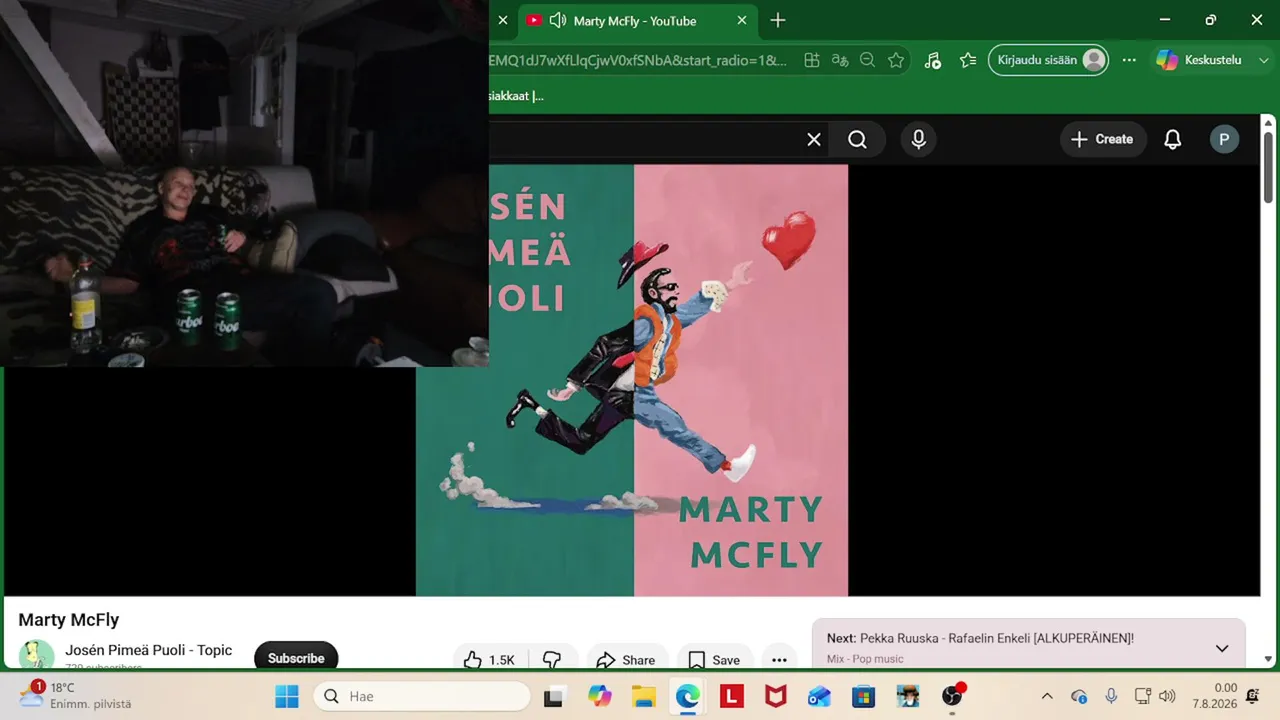The width and height of the screenshot is (1280, 720).
Task: Click the translate page icon
Action: 840,60
